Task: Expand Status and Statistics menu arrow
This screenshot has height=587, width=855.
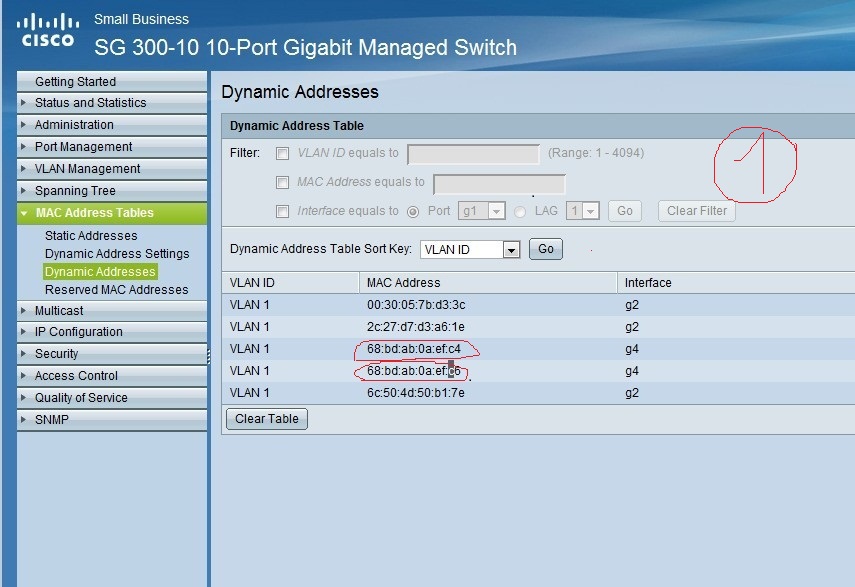Action: pos(23,102)
